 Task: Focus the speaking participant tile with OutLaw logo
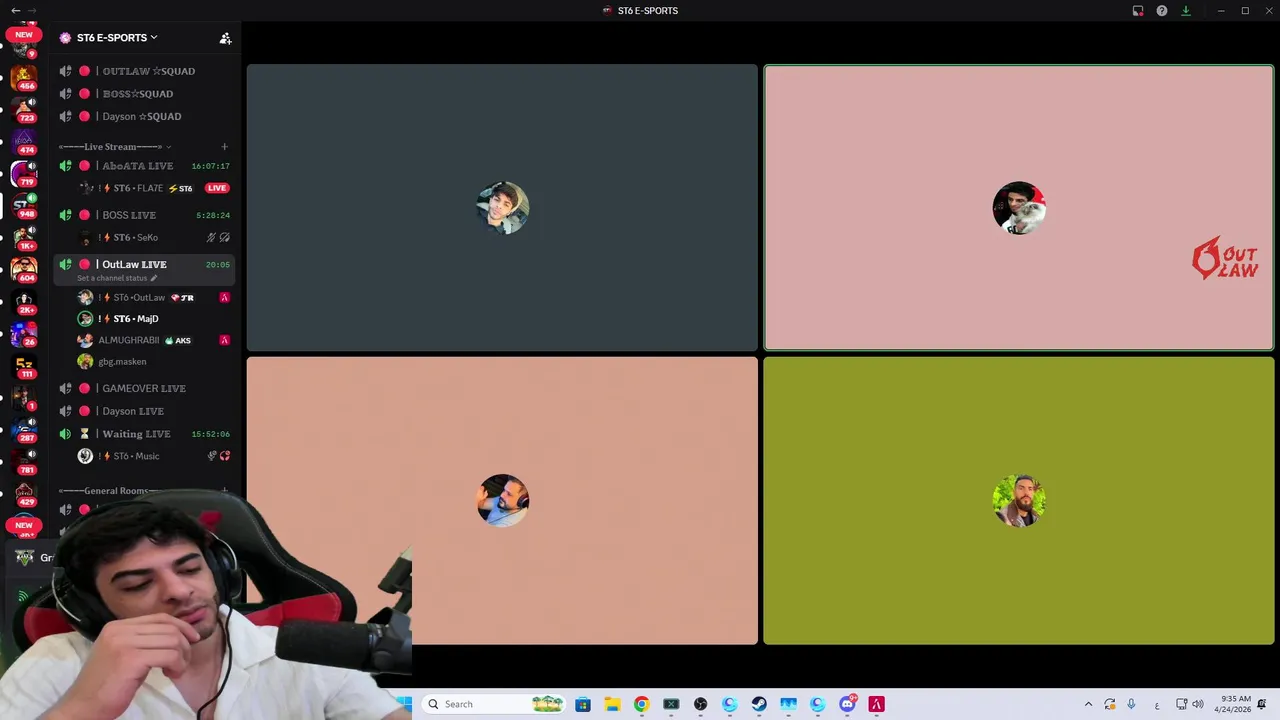pos(1019,208)
